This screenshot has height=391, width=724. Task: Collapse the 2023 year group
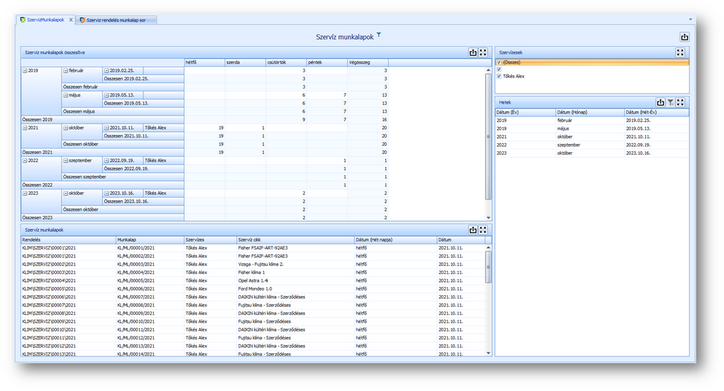[x=25, y=193]
